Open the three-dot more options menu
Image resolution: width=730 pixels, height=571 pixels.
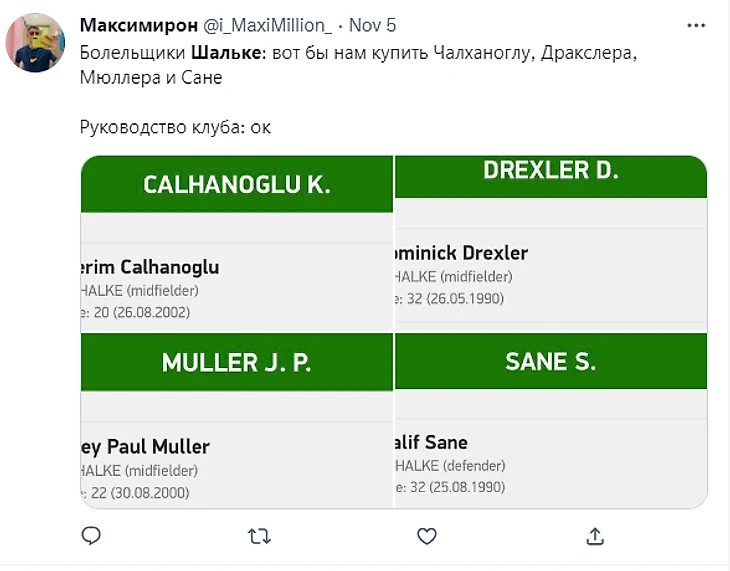pyautogui.click(x=696, y=25)
